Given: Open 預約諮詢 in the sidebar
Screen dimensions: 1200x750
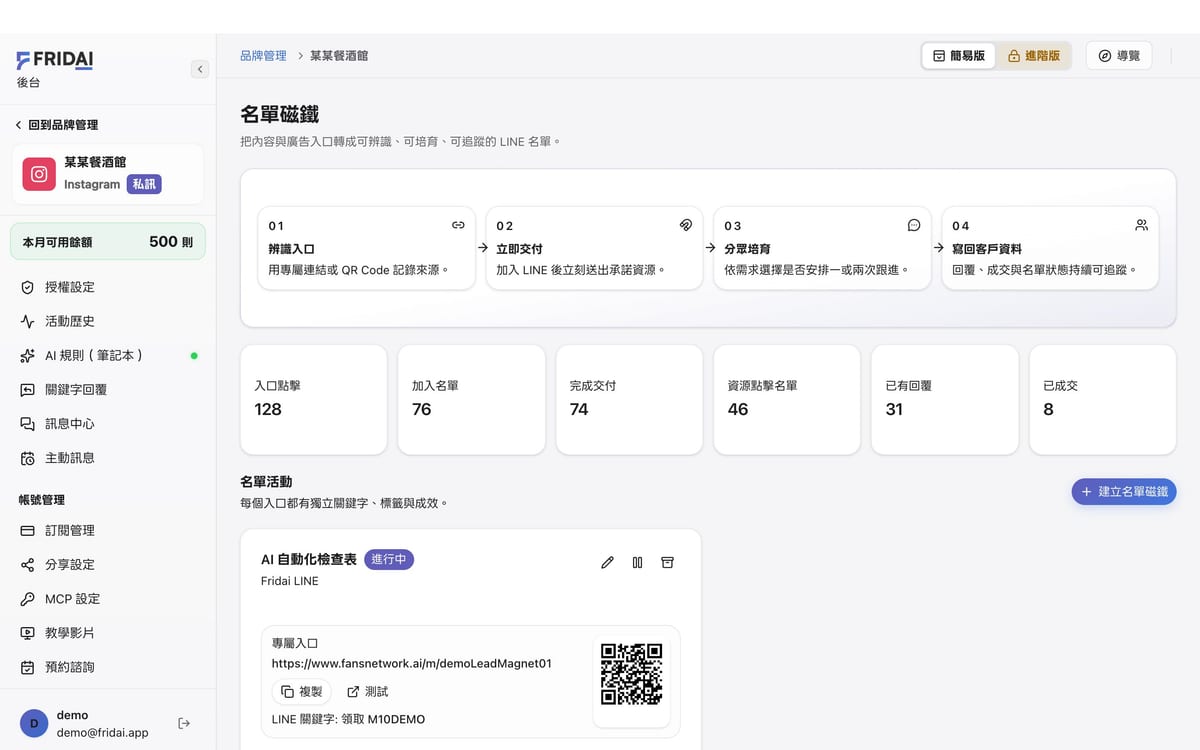Looking at the screenshot, I should tap(108, 666).
